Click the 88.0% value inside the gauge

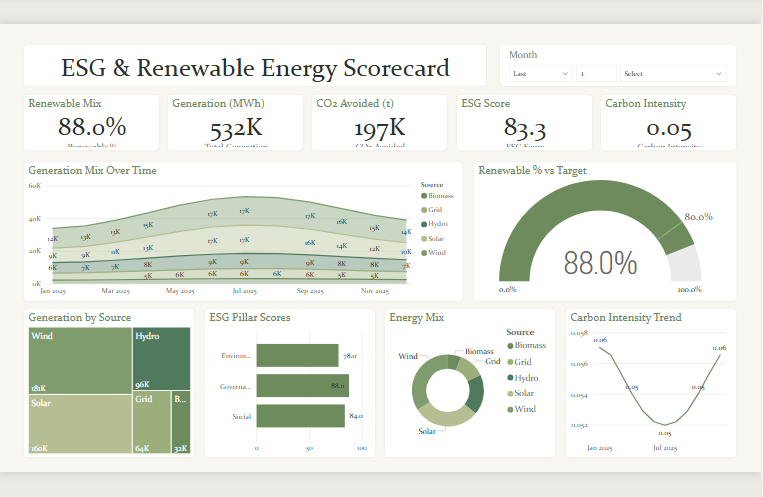click(x=600, y=263)
